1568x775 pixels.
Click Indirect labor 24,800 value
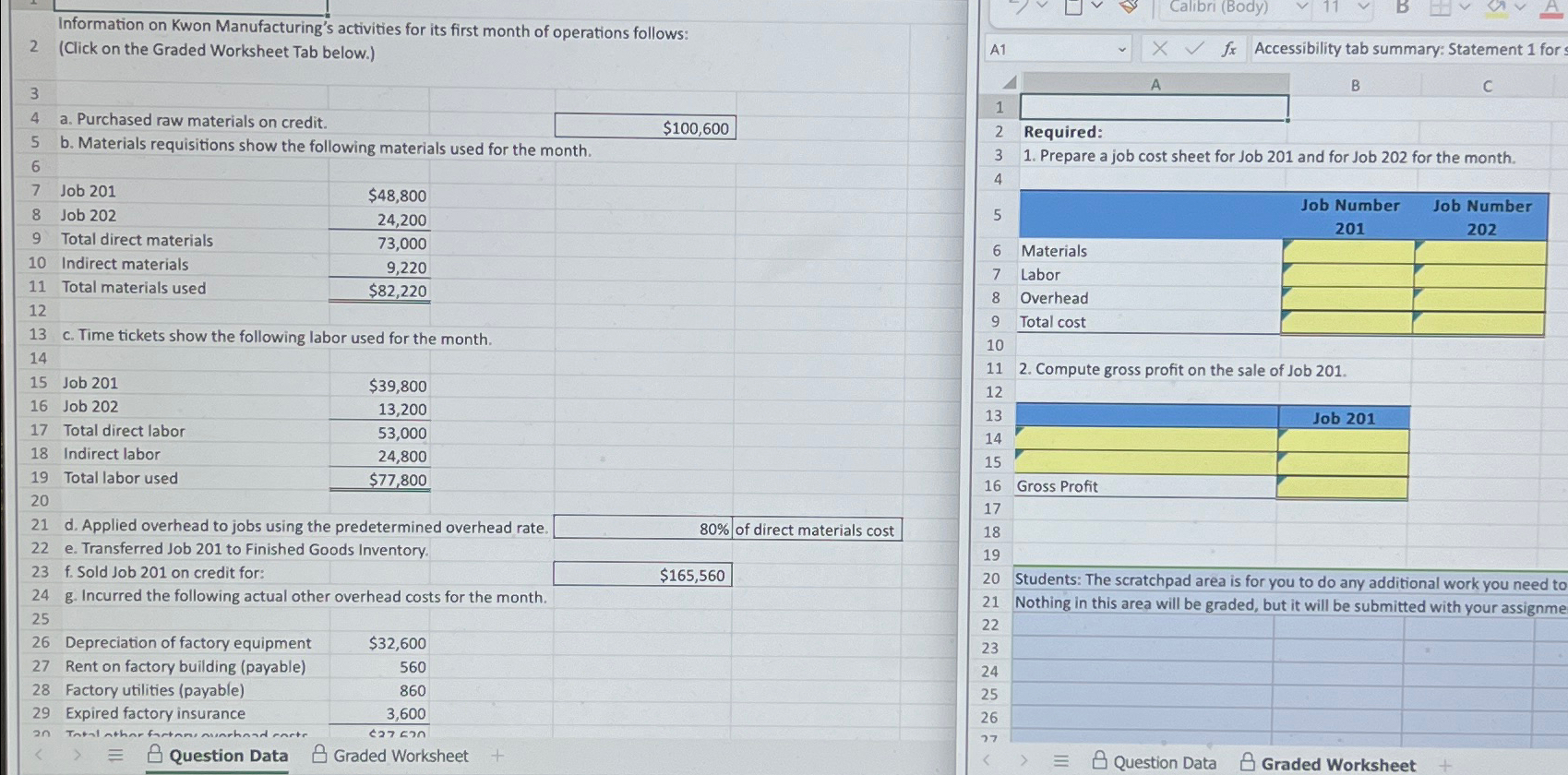pos(401,456)
